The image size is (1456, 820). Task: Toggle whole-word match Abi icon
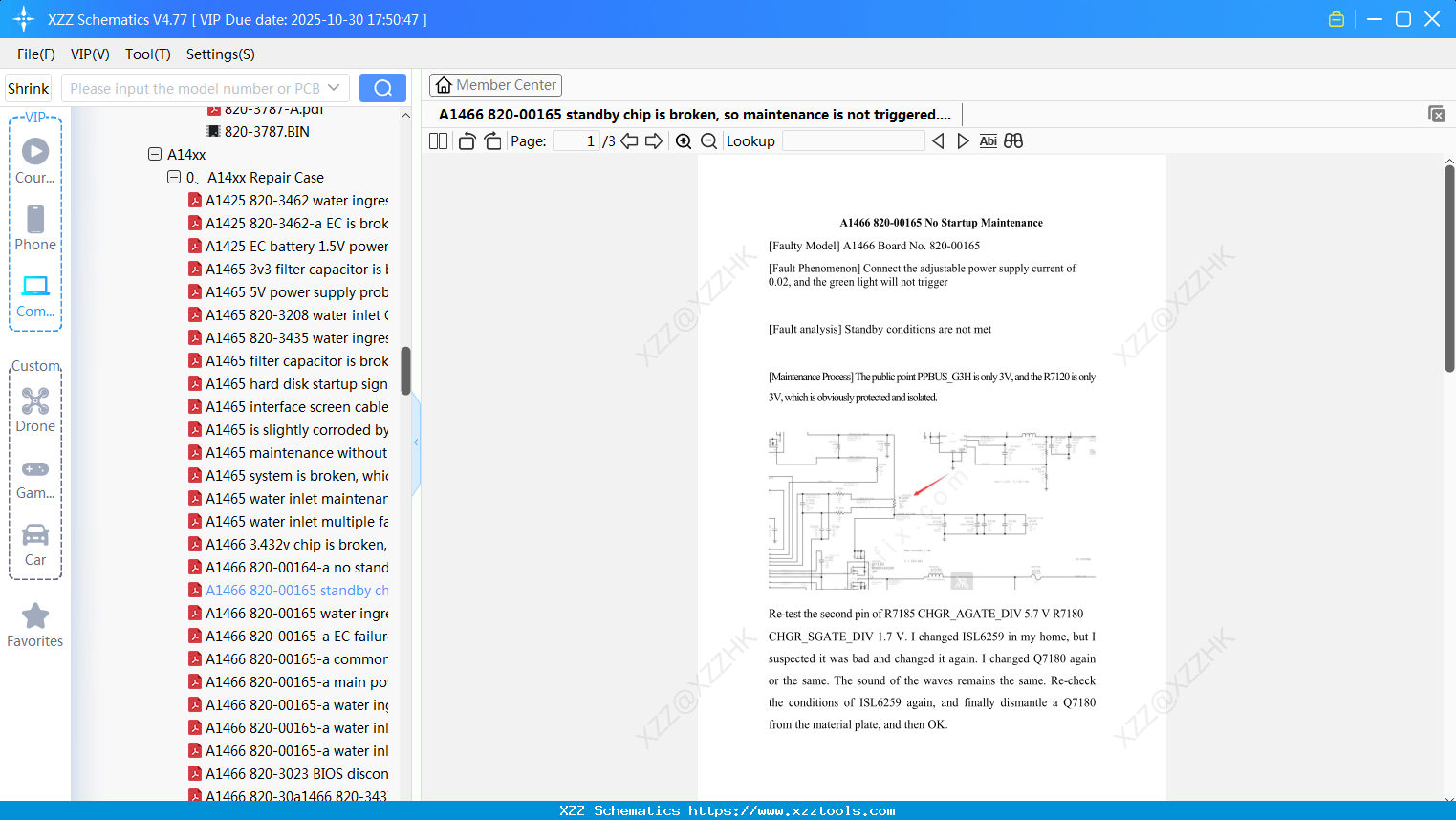pyautogui.click(x=989, y=141)
